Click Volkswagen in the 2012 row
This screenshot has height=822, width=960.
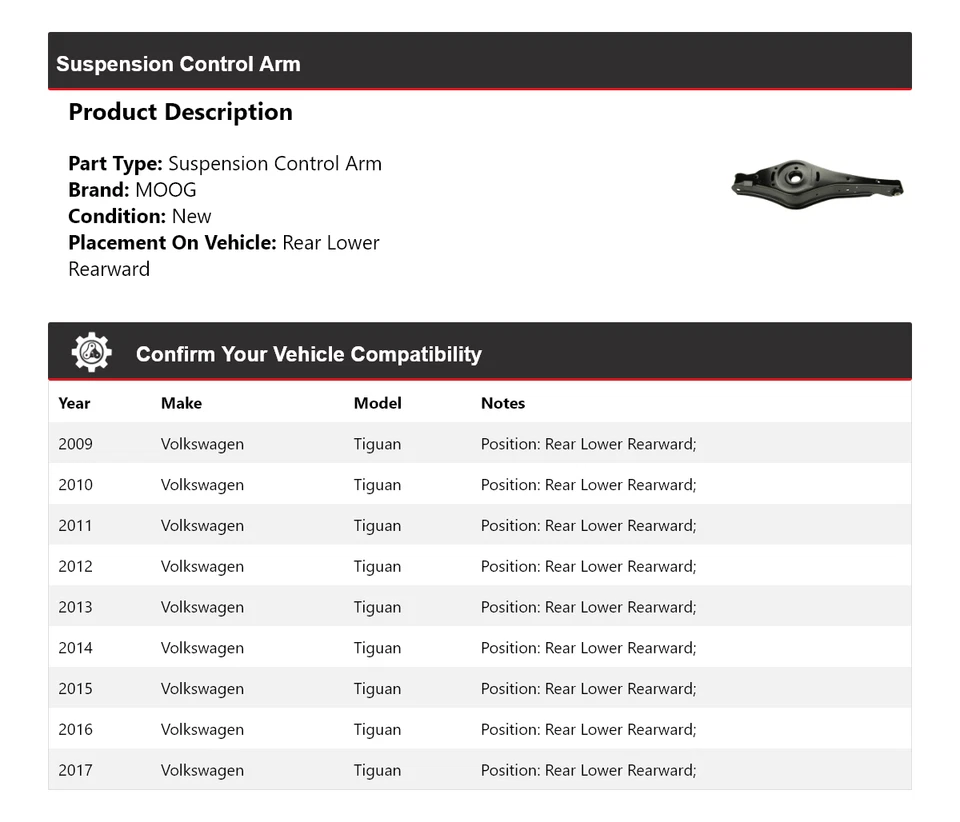pyautogui.click(x=202, y=567)
